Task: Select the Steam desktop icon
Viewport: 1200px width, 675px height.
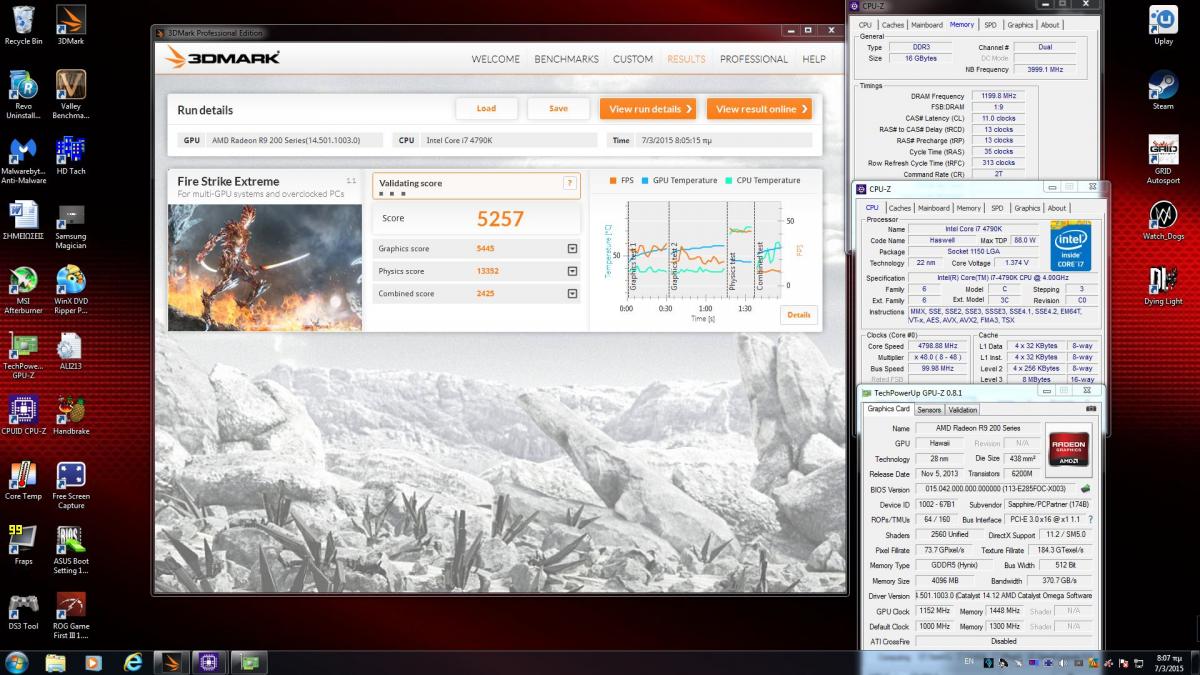Action: point(1163,91)
